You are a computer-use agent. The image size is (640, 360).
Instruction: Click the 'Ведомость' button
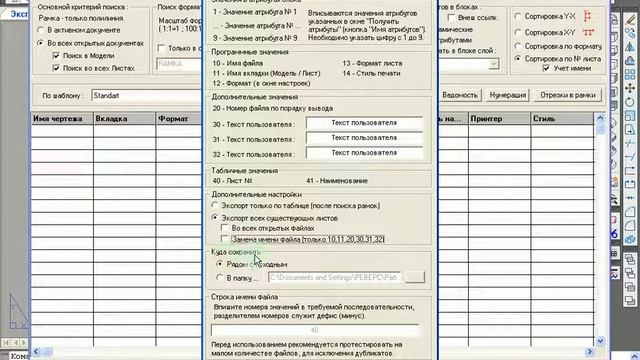460,95
